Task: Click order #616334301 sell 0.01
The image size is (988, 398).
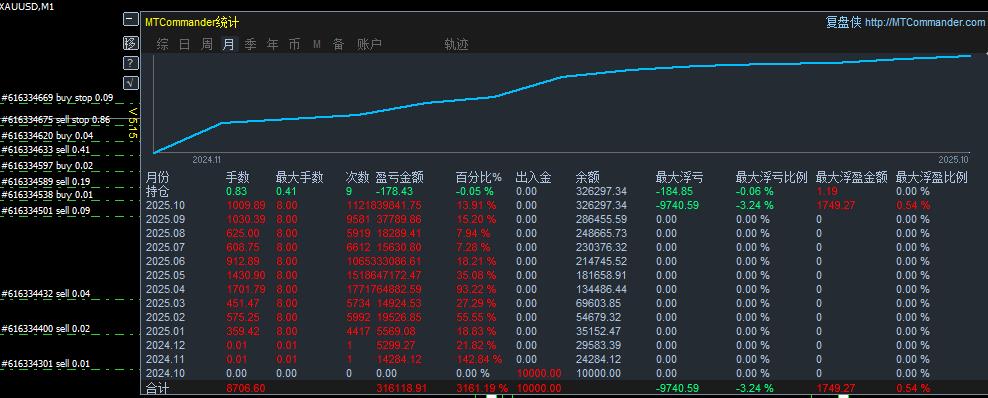Action: point(46,364)
